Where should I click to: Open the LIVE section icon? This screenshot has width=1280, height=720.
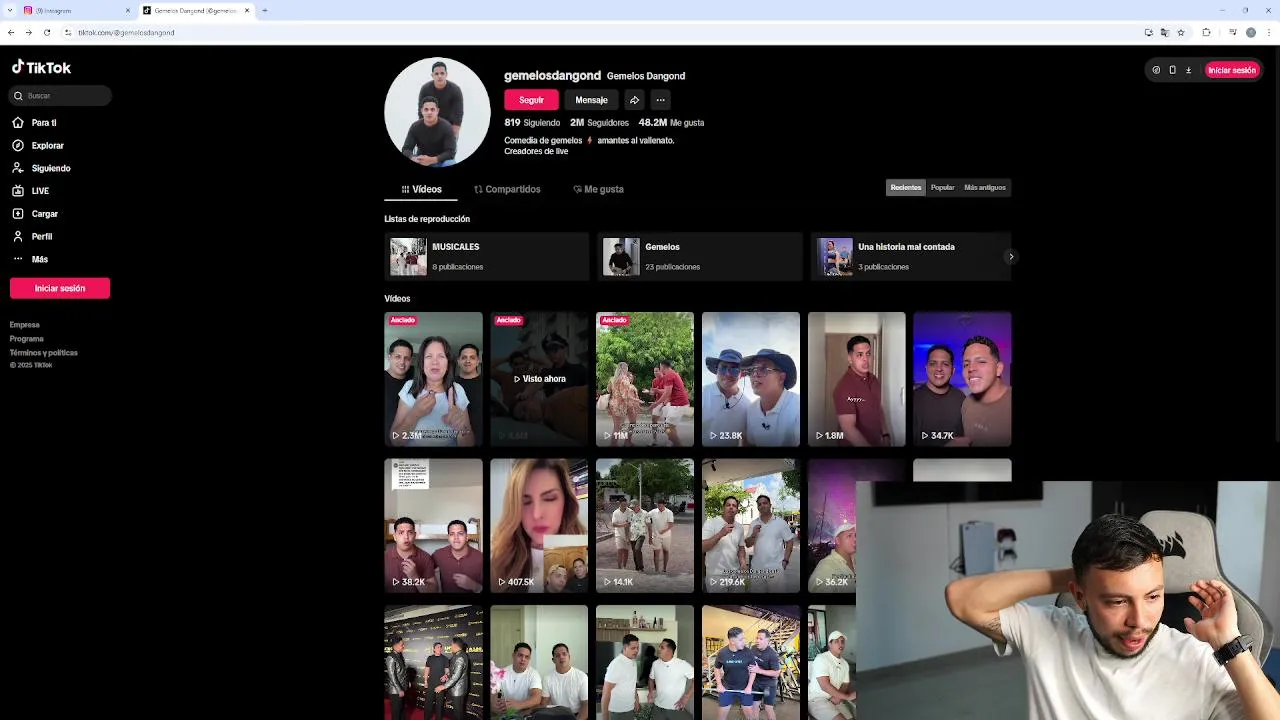pos(18,190)
